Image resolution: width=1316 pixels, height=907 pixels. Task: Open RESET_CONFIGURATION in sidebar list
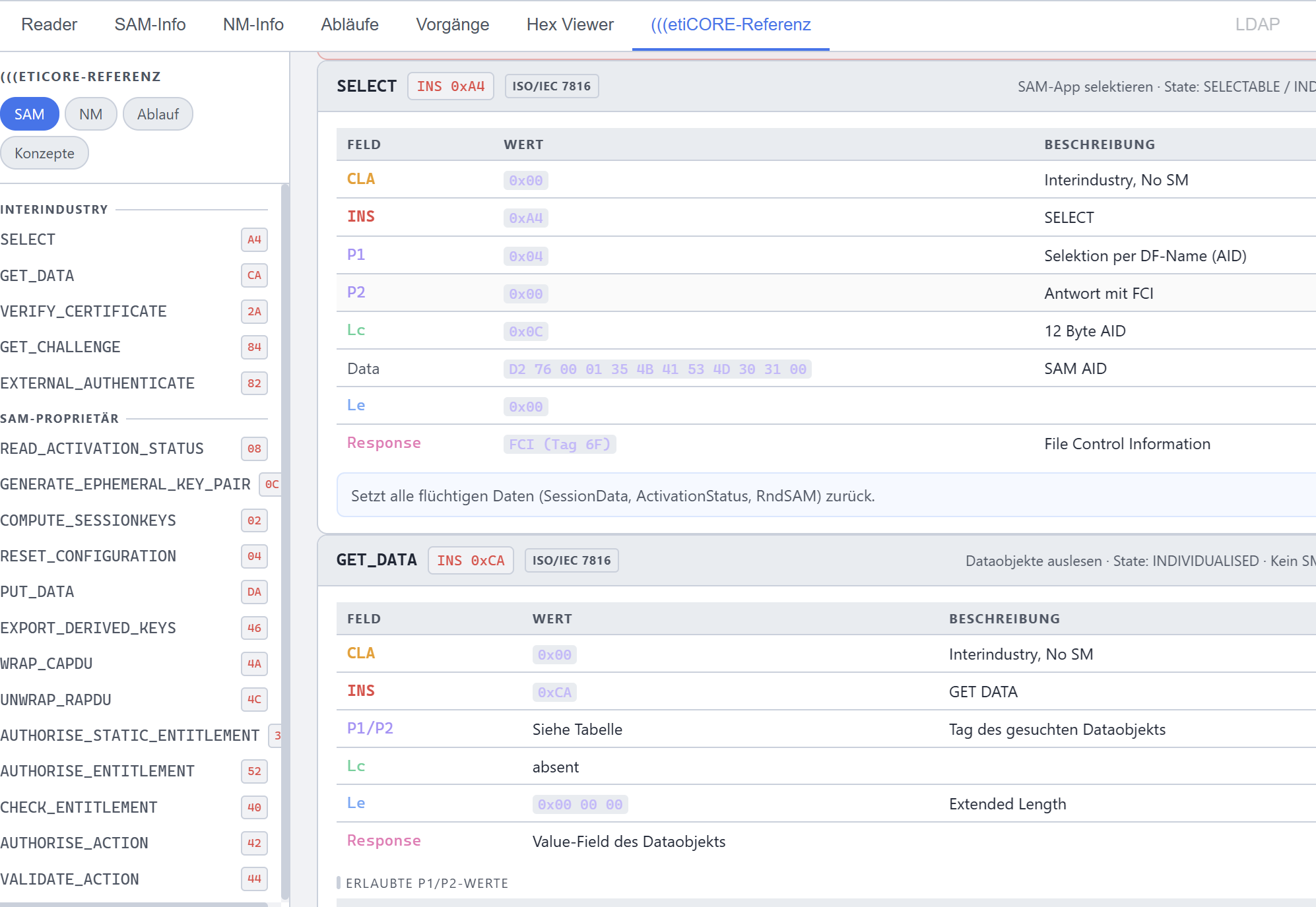pos(134,556)
